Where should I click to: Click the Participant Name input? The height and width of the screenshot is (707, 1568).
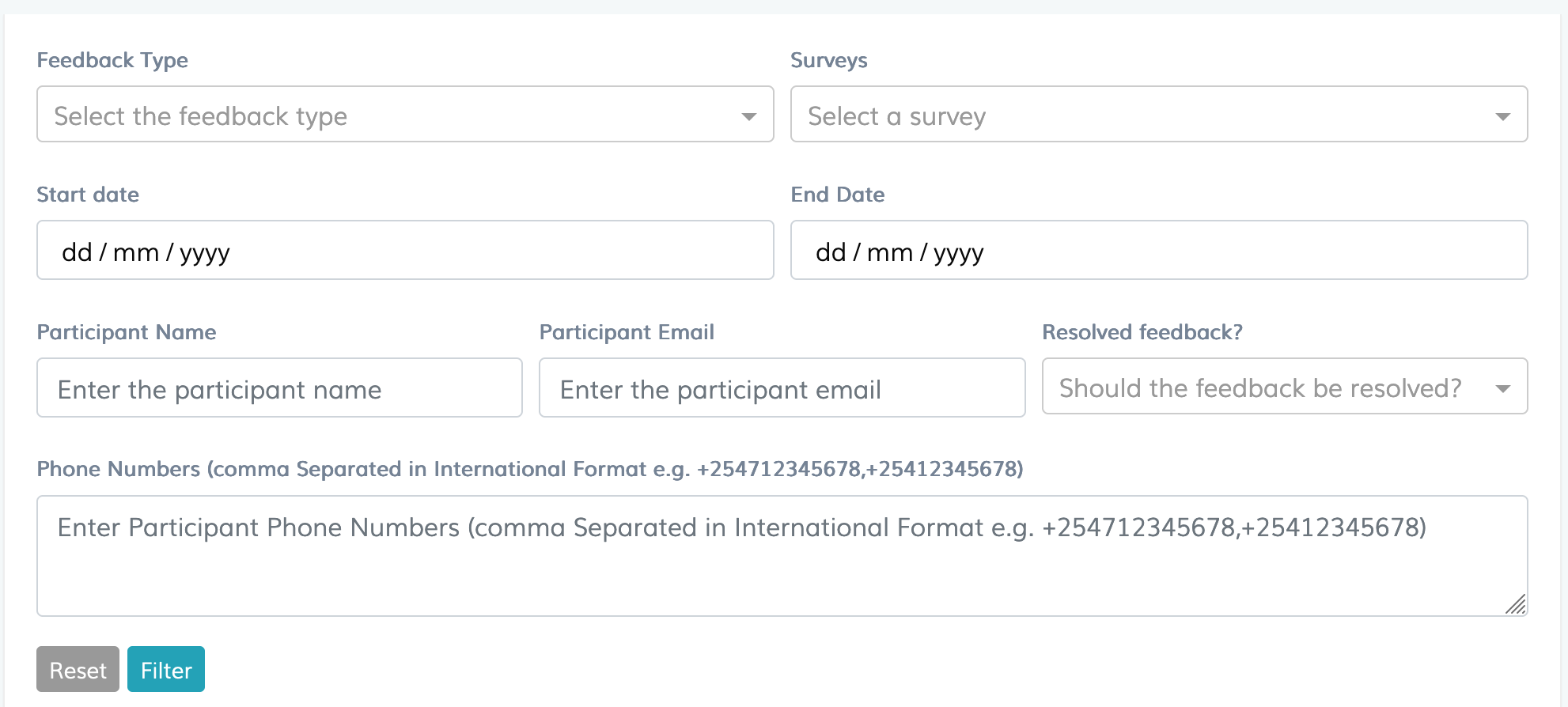[x=278, y=388]
